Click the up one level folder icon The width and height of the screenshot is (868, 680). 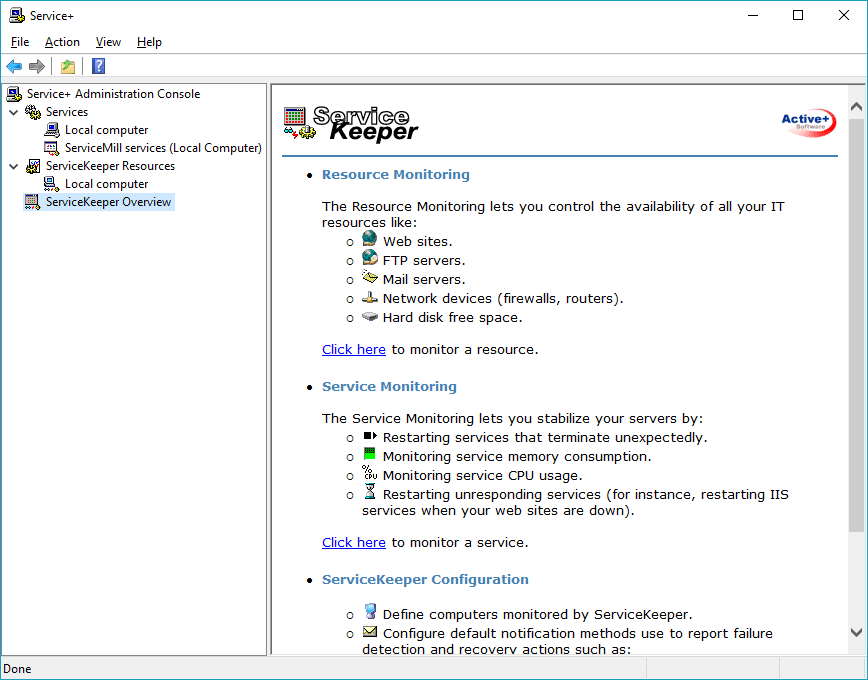68,66
